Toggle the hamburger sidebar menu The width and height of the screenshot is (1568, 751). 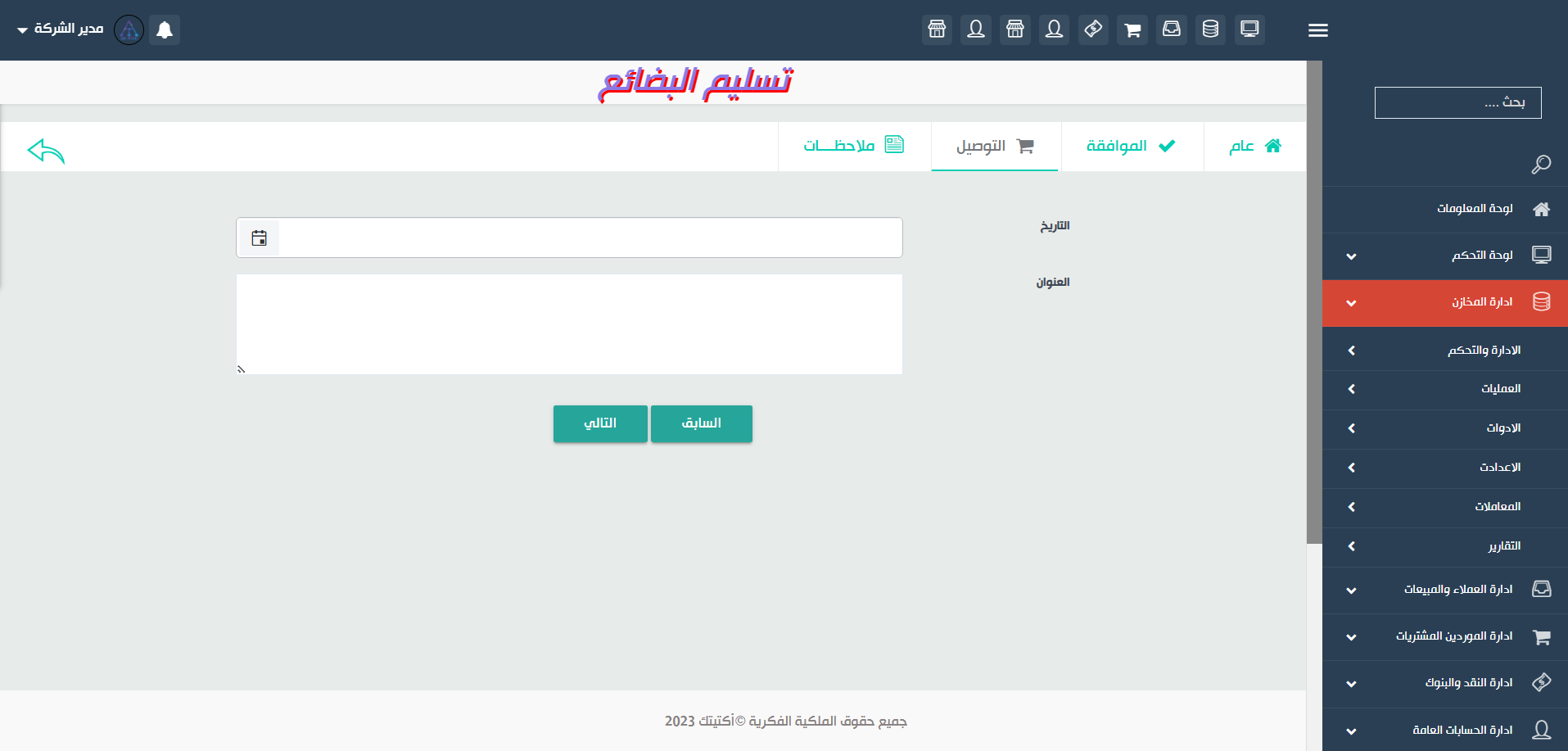1318,30
